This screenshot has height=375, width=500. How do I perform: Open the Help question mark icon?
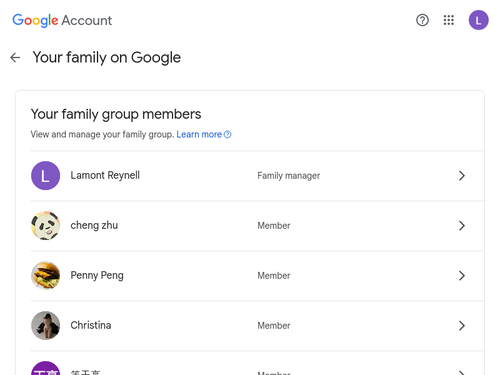(422, 20)
